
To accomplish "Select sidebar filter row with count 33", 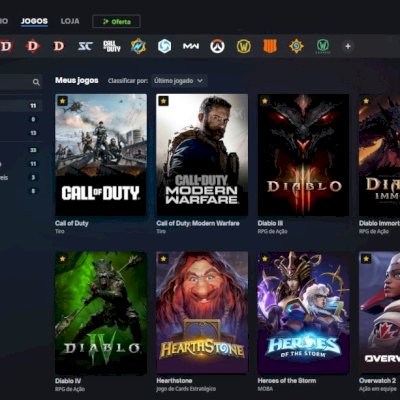I will pyautogui.click(x=21, y=150).
